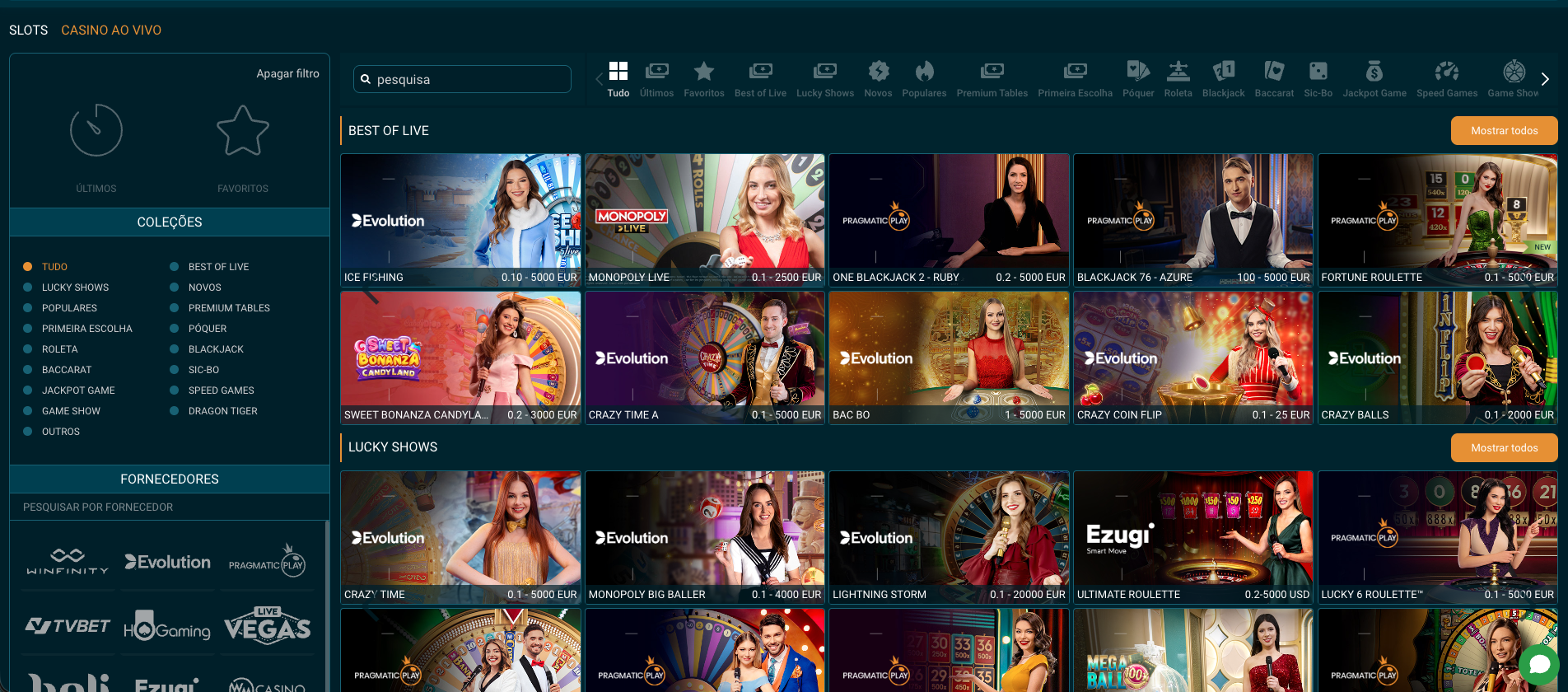Open Ultimate Roulette Ezugi game

click(x=1193, y=537)
